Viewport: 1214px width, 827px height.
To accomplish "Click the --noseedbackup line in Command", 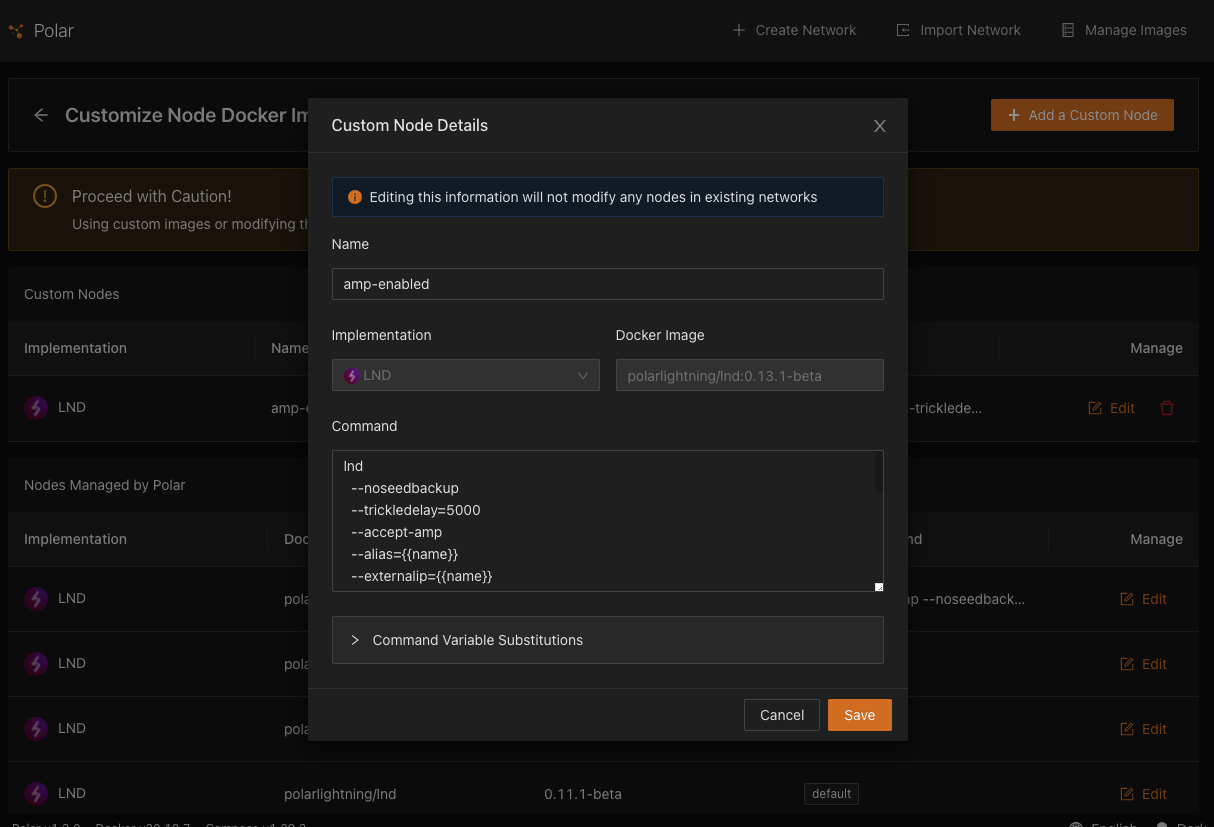I will 405,488.
